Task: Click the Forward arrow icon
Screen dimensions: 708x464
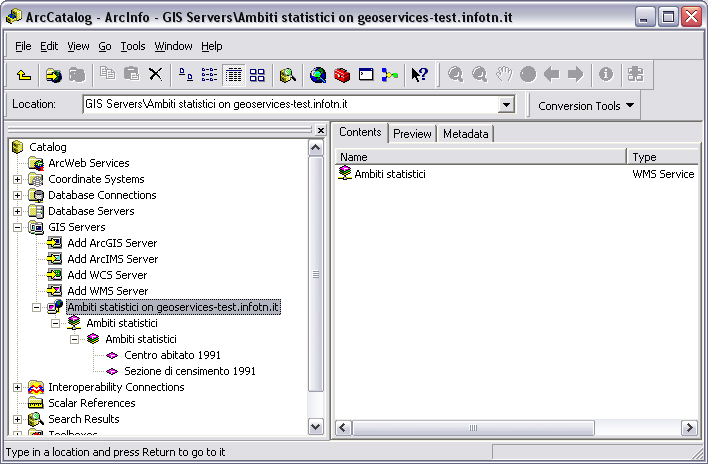Action: (575, 74)
